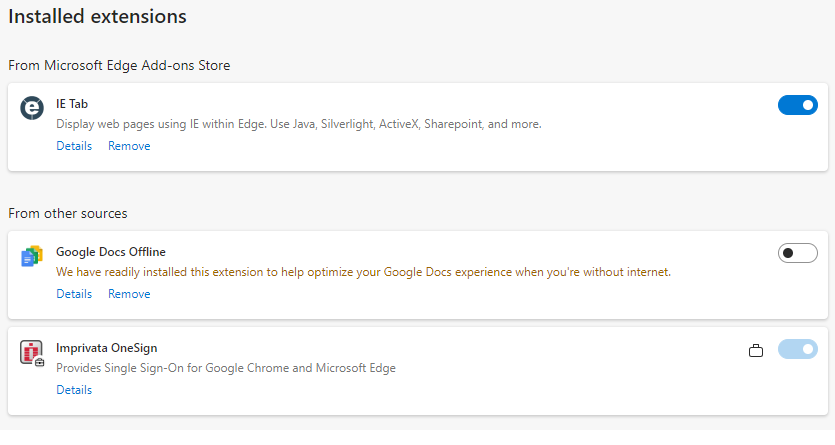
Task: Click the Imprivata OneSign title text
Action: [106, 348]
